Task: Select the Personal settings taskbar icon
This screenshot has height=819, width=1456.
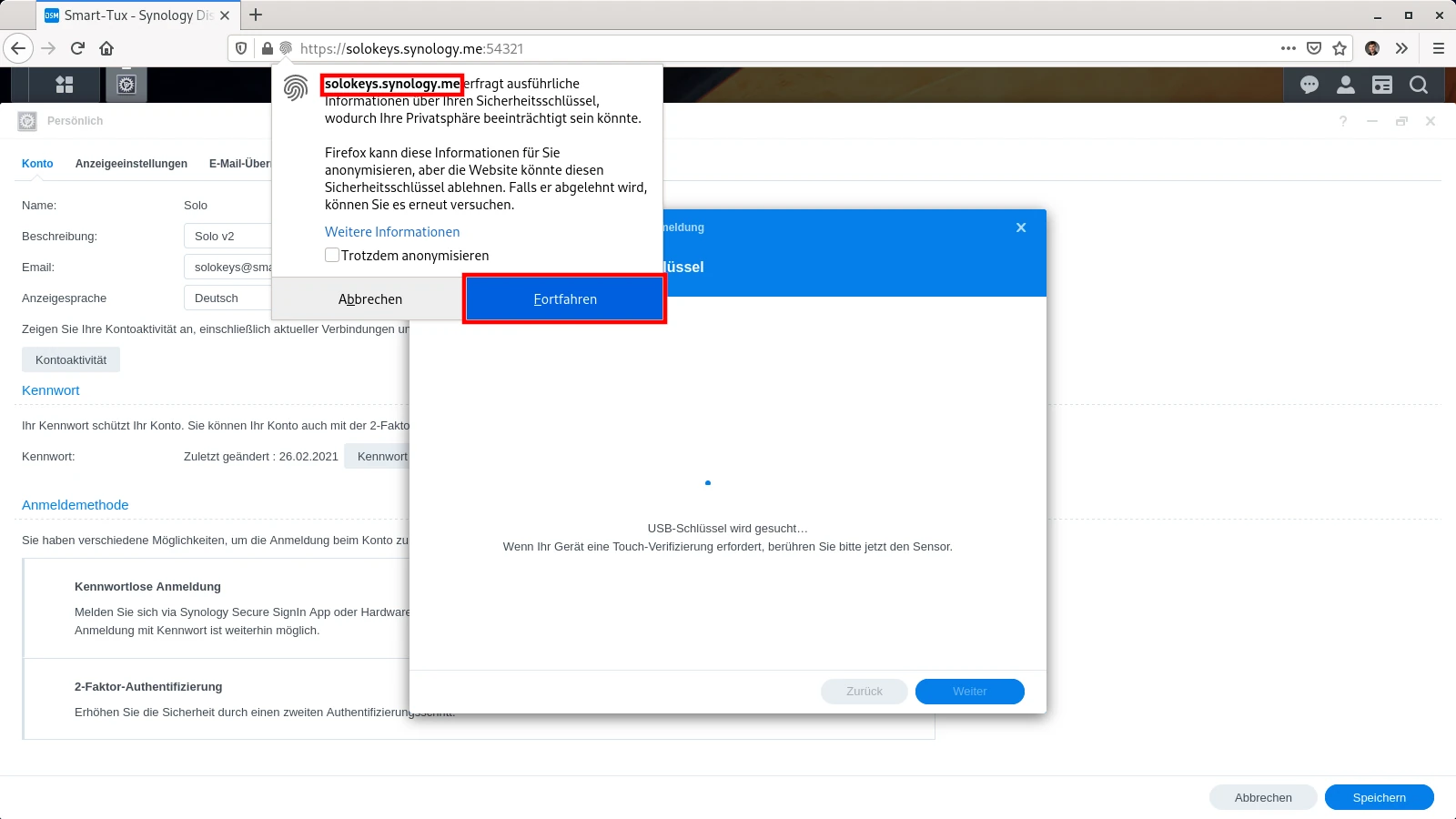Action: click(126, 85)
